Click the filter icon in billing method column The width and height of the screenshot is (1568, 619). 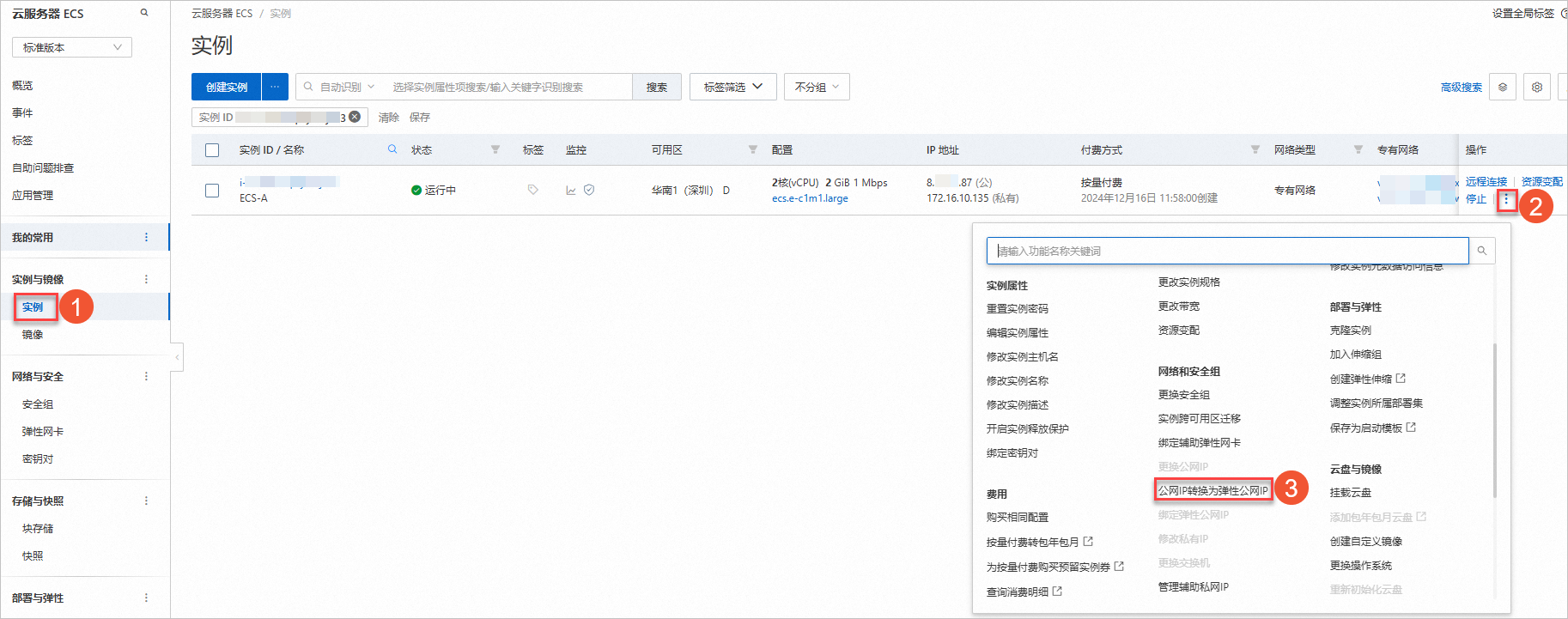1255,149
